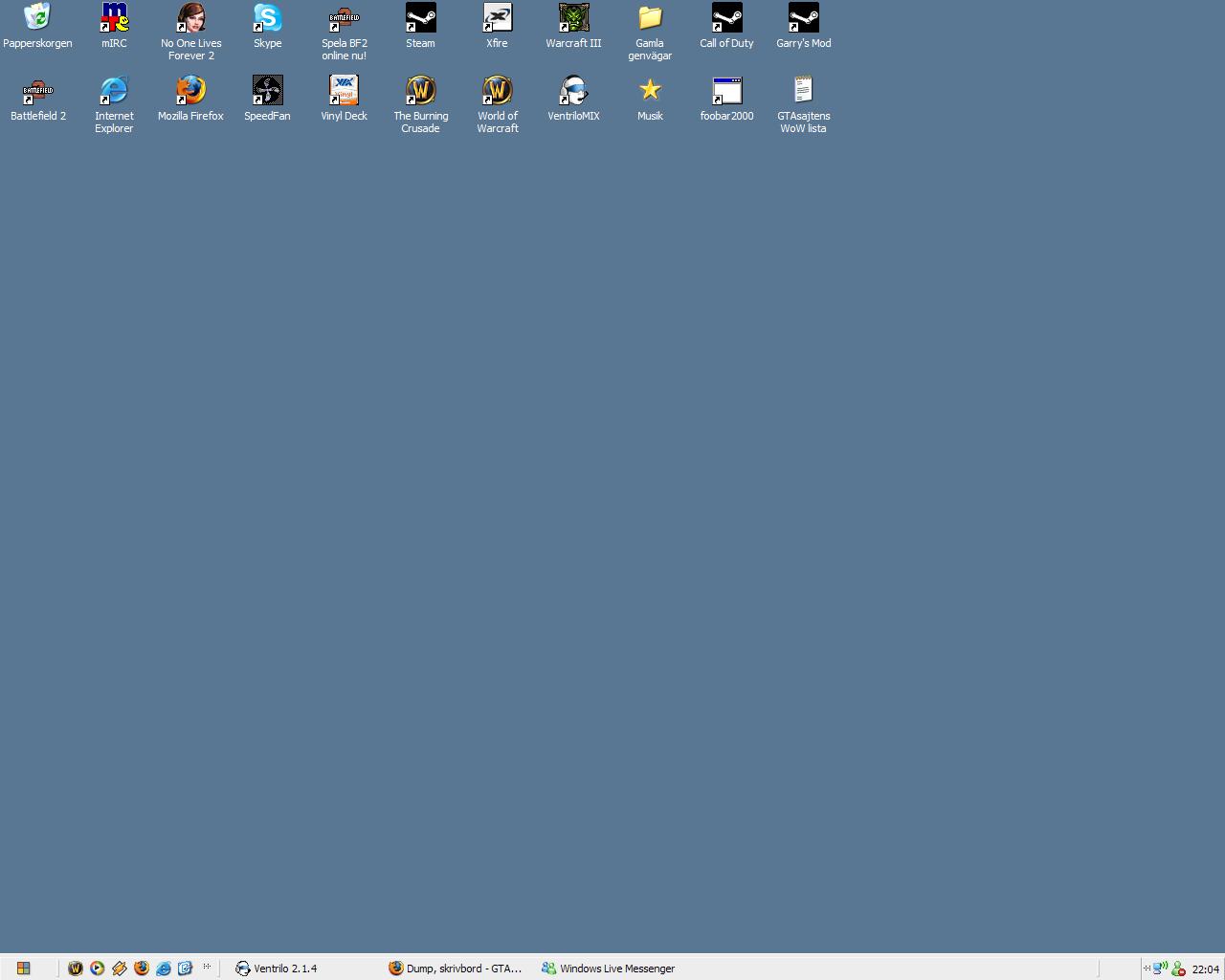Click the network connection tray icon
1225x980 pixels.
click(1160, 969)
